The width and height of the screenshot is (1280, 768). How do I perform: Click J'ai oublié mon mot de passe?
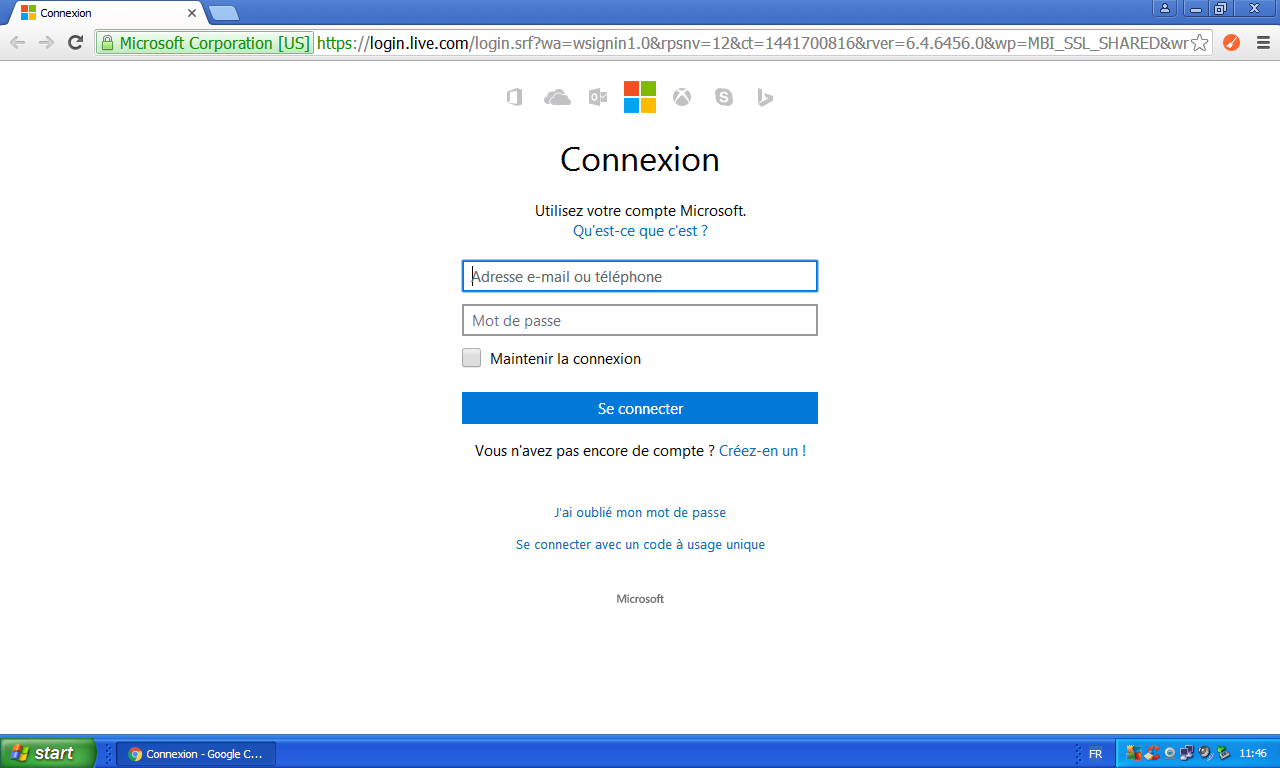(640, 512)
